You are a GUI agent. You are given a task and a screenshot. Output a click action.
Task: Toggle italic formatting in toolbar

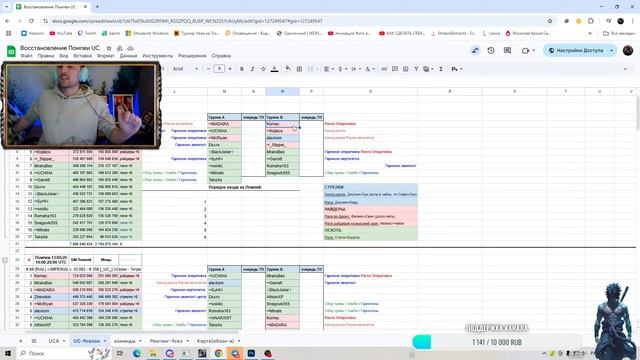252,69
